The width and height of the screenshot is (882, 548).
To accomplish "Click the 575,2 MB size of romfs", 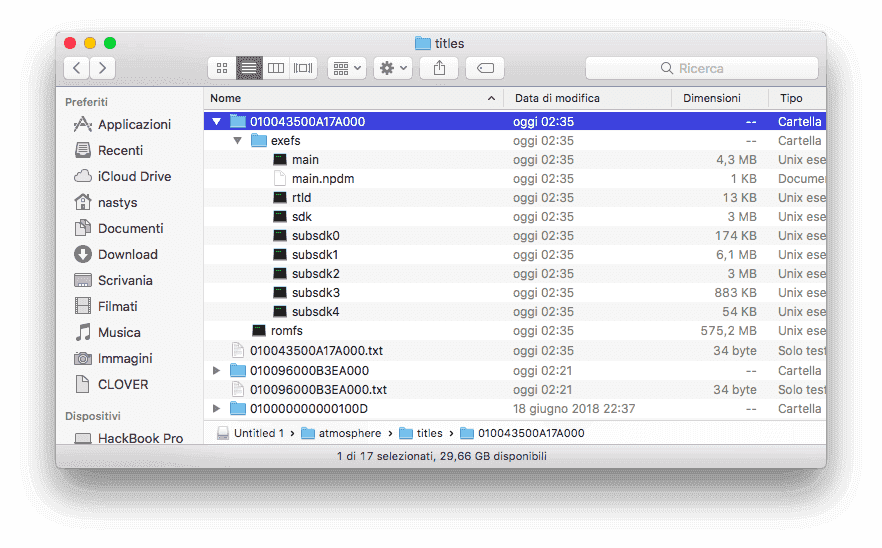I will tap(728, 331).
